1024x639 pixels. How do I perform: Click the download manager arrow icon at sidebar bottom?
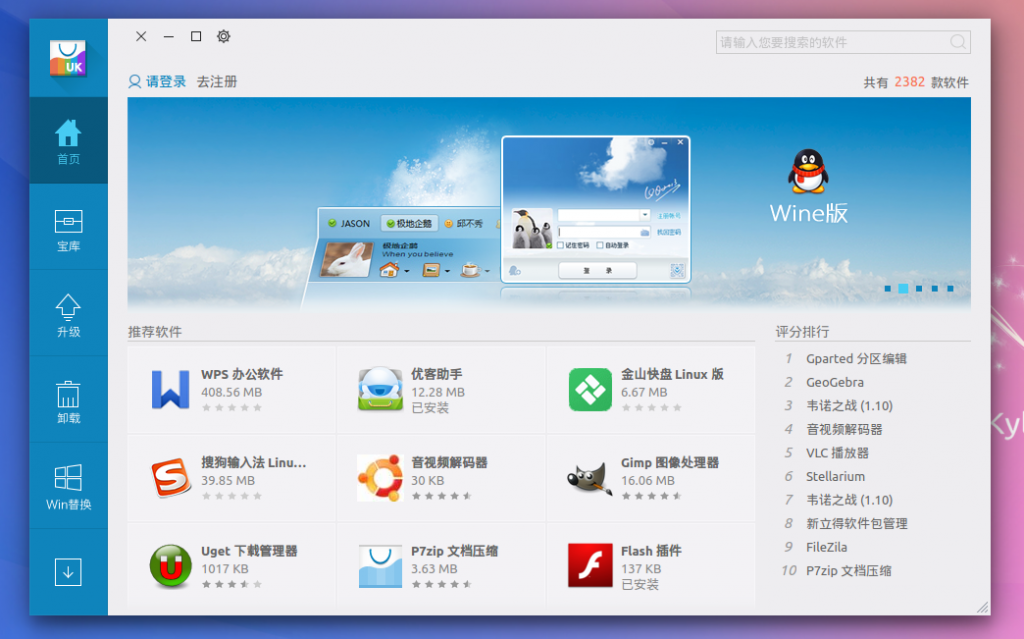(x=68, y=571)
